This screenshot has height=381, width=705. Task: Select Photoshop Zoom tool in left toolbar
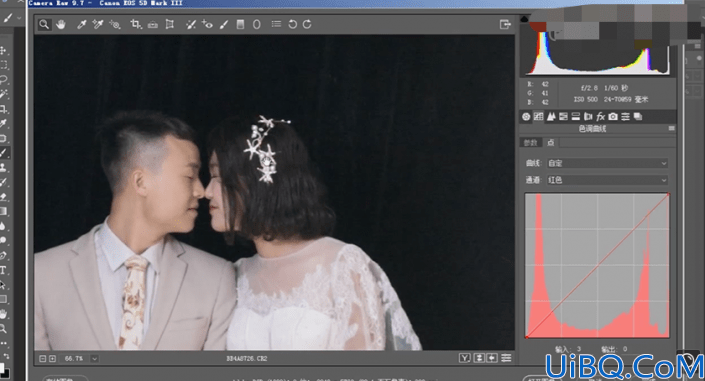(x=4, y=328)
